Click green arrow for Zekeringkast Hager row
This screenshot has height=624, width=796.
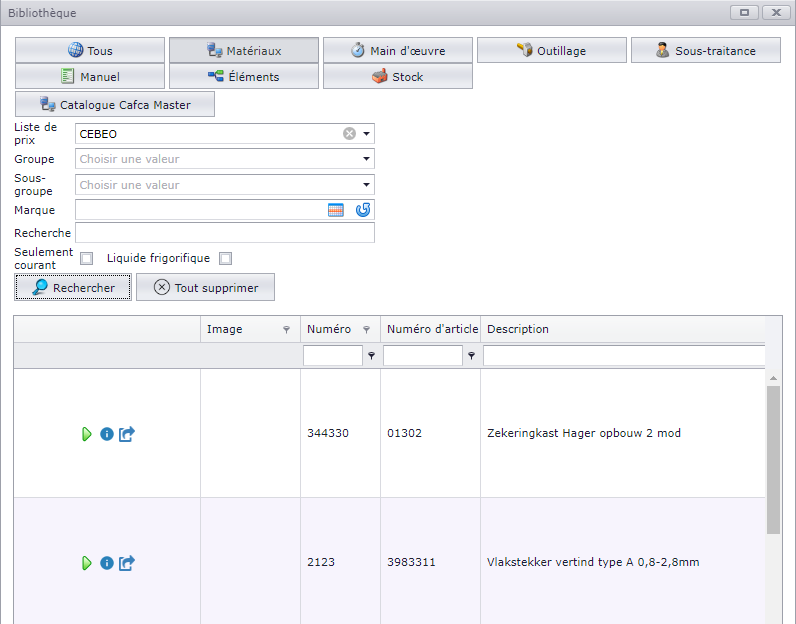click(87, 434)
